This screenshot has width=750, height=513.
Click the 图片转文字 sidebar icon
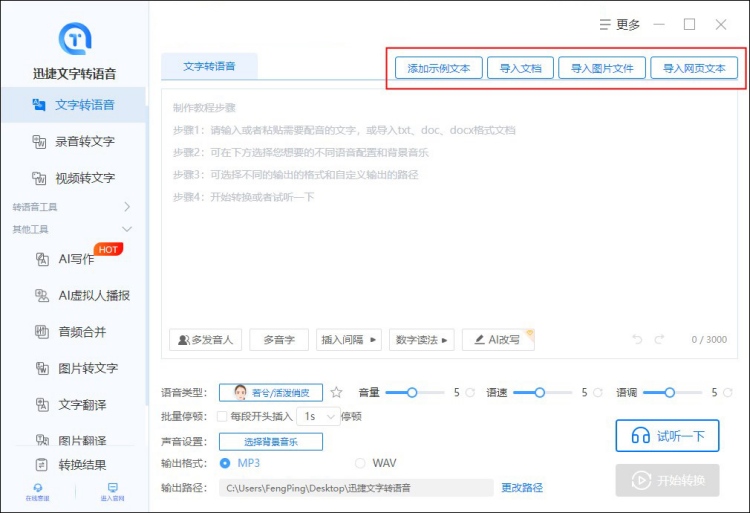tap(42, 368)
